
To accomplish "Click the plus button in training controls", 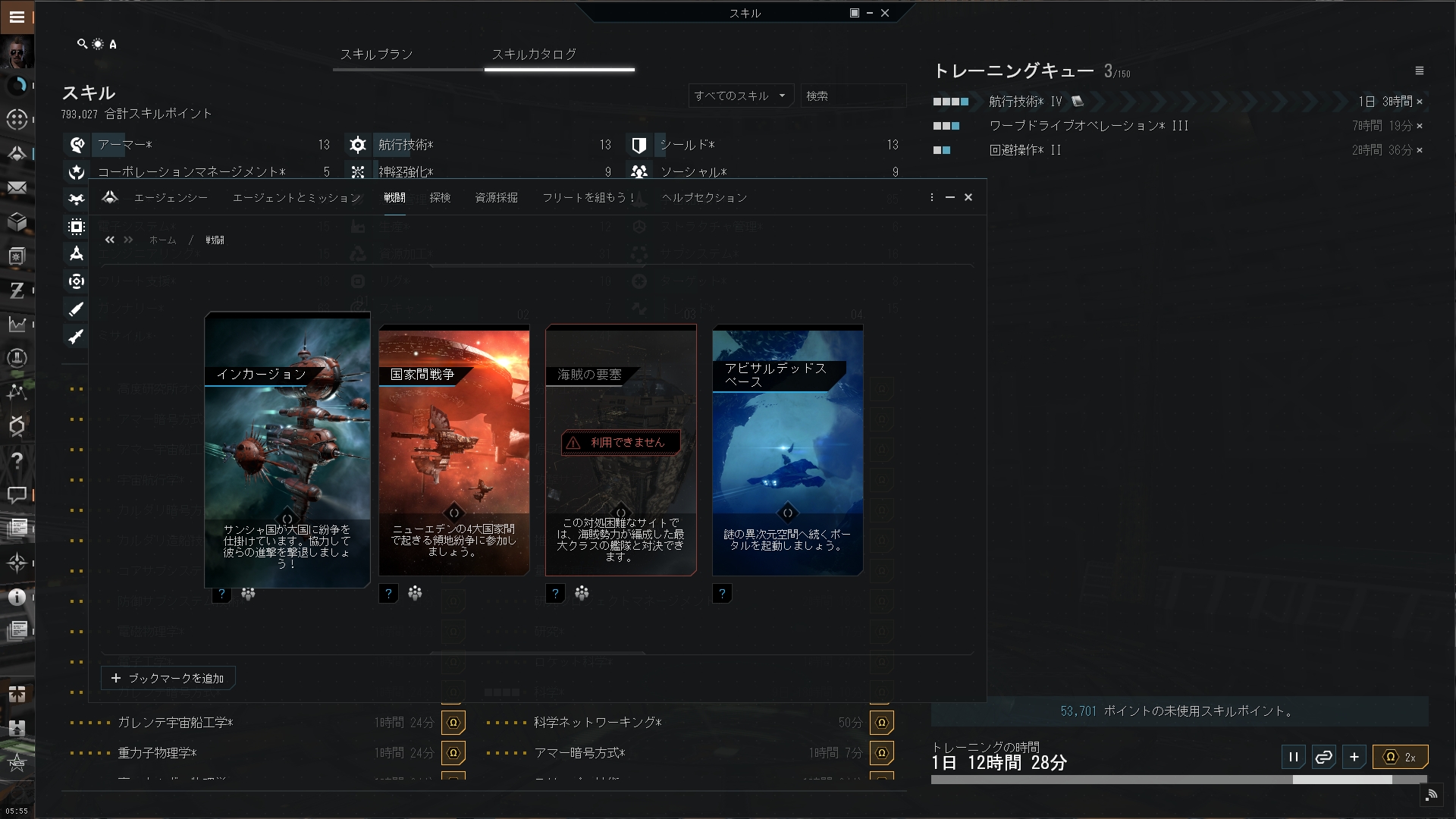I will click(1354, 757).
